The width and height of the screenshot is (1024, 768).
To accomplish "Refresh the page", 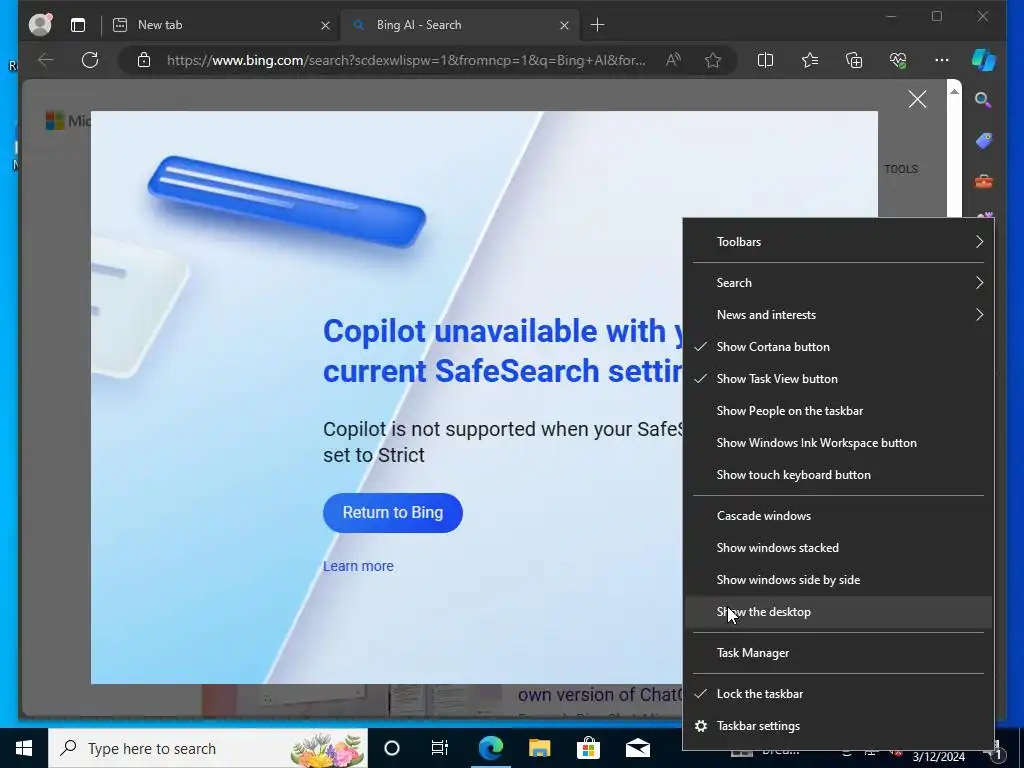I will (x=90, y=60).
